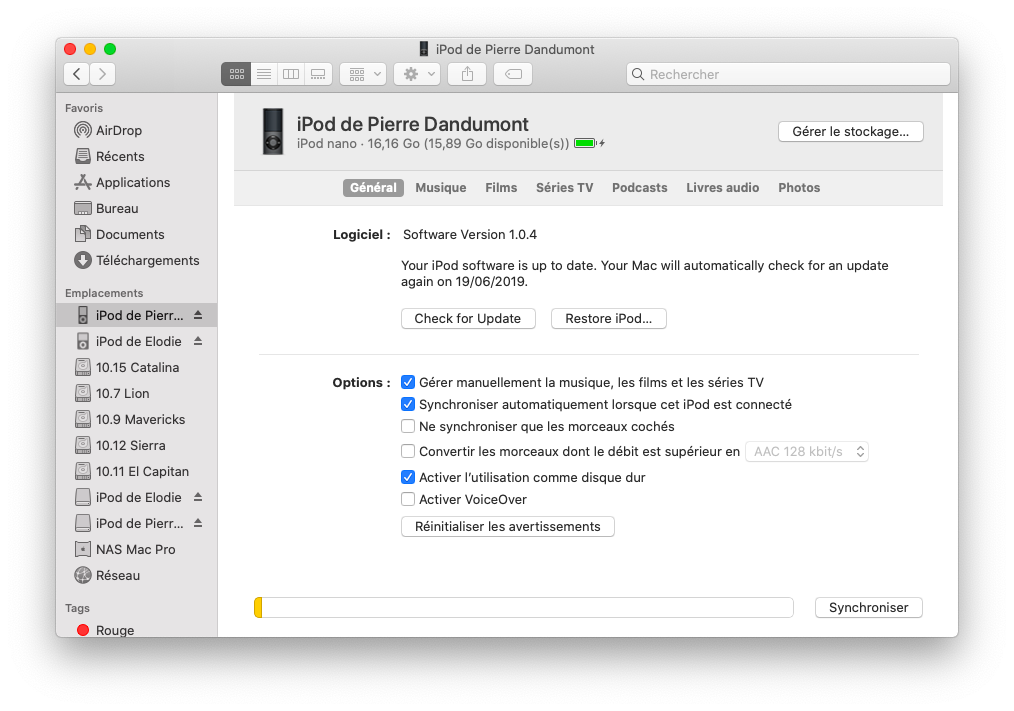Select the Rouge tag

(136, 629)
